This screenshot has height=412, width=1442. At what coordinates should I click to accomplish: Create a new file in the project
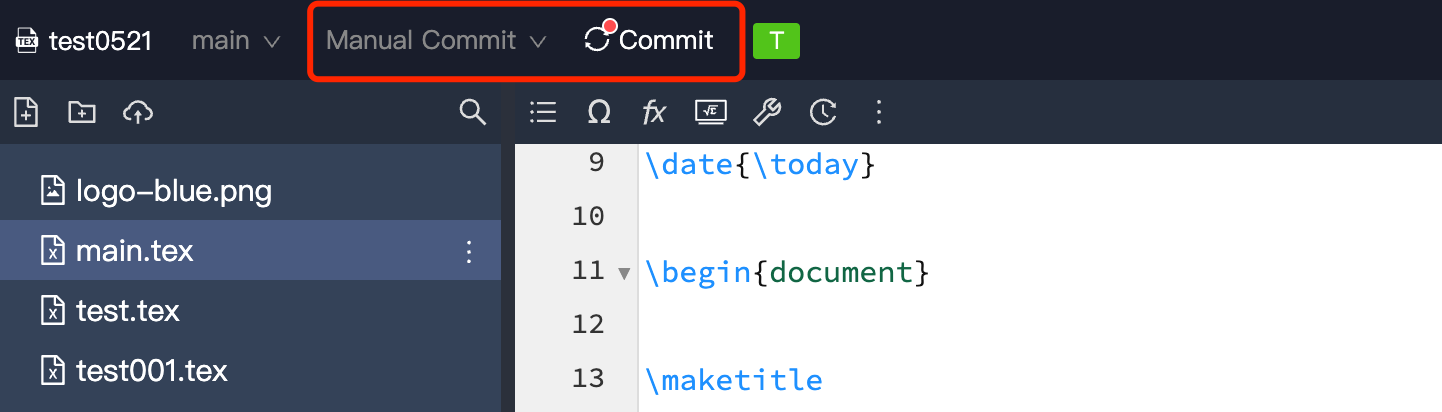[26, 112]
